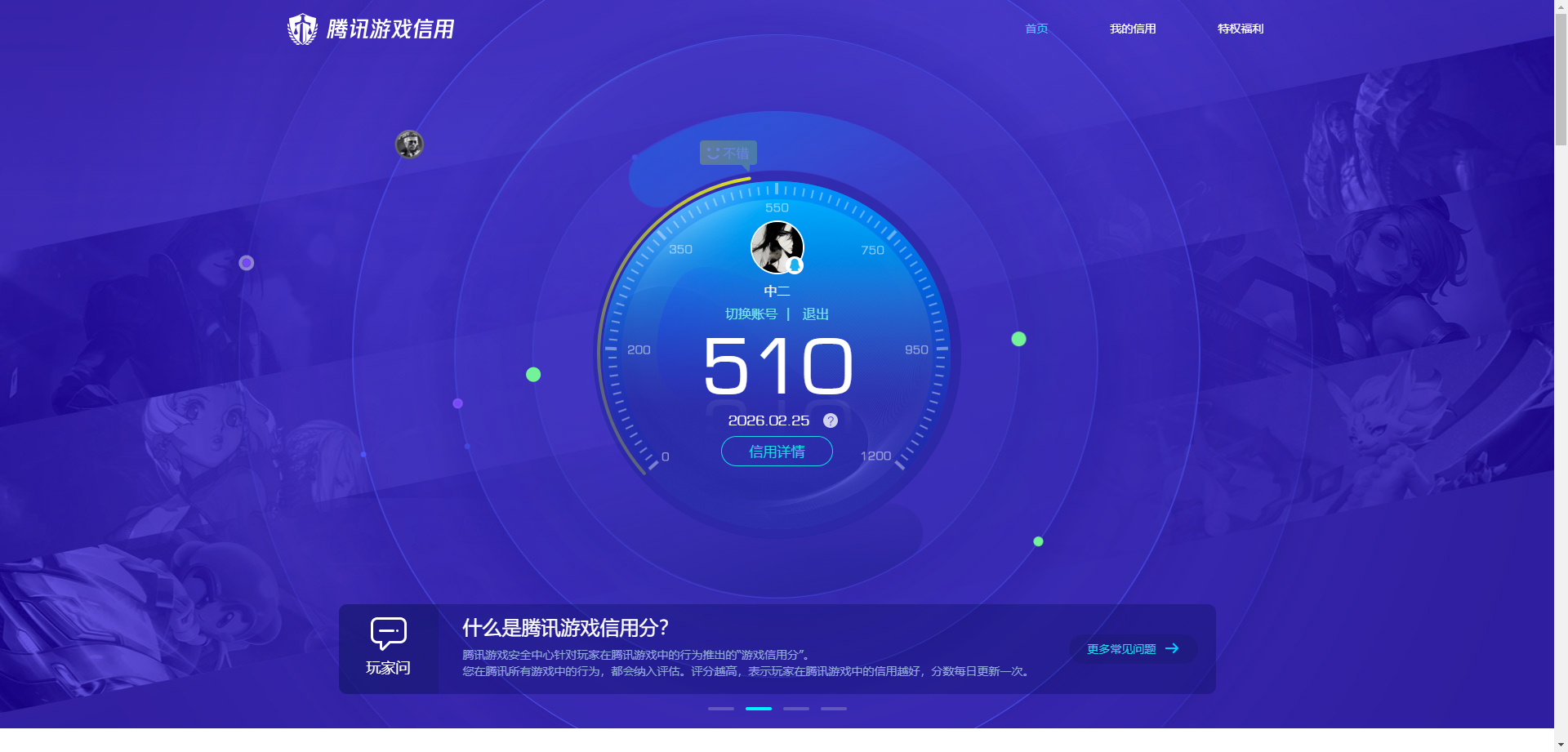
Task: Click the 信用详情 button
Action: (777, 452)
